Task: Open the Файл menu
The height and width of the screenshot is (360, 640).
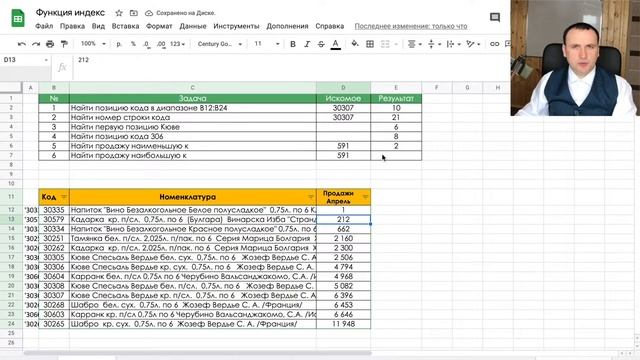Action: [44, 26]
